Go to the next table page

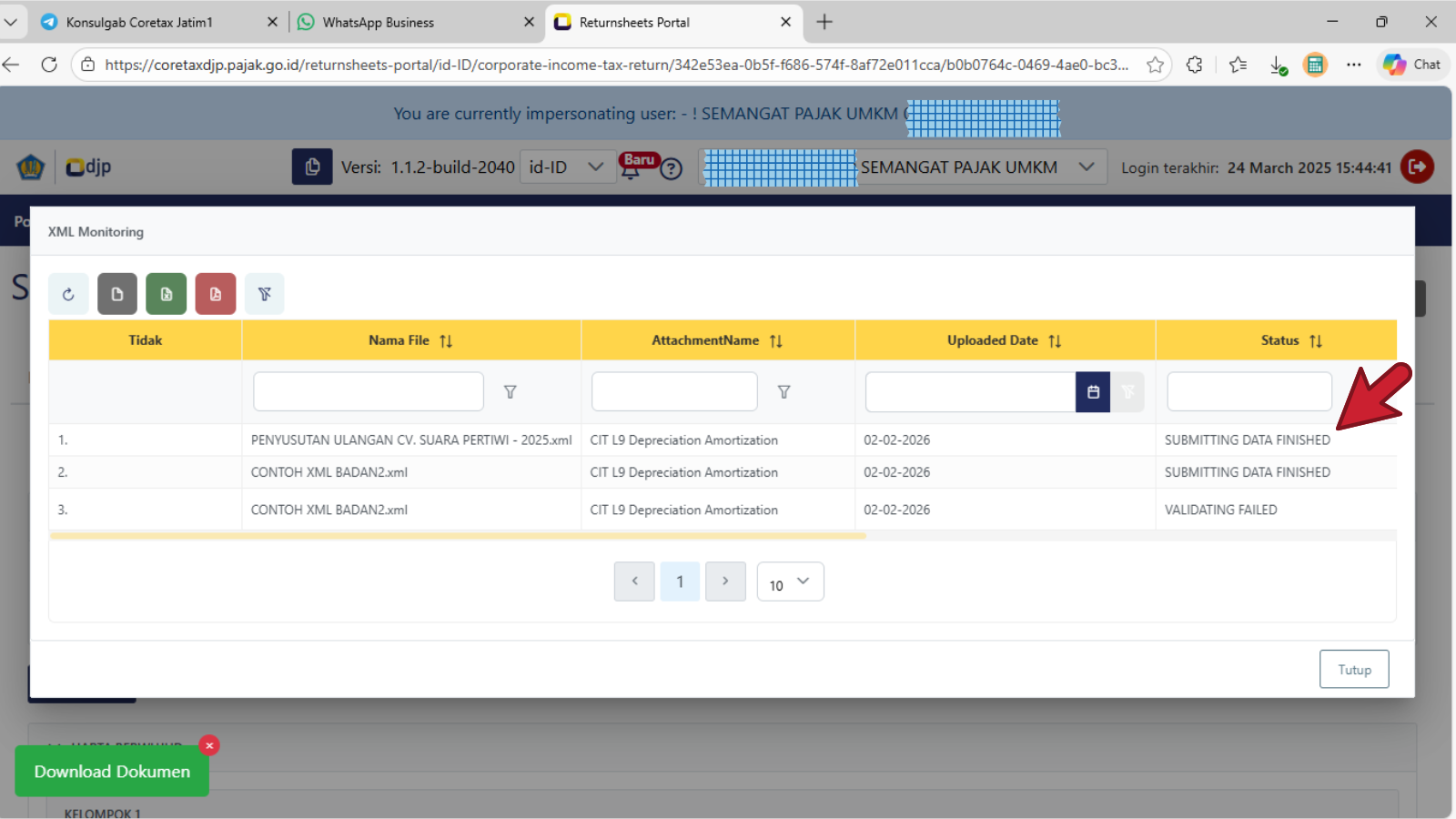point(725,581)
